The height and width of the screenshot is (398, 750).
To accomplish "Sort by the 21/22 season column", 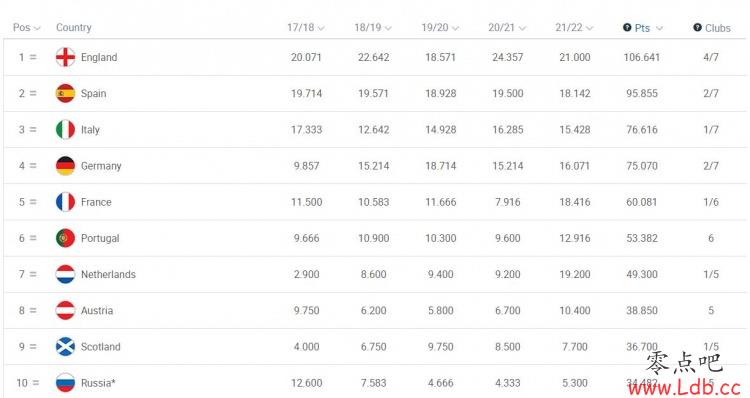I will 574,27.
